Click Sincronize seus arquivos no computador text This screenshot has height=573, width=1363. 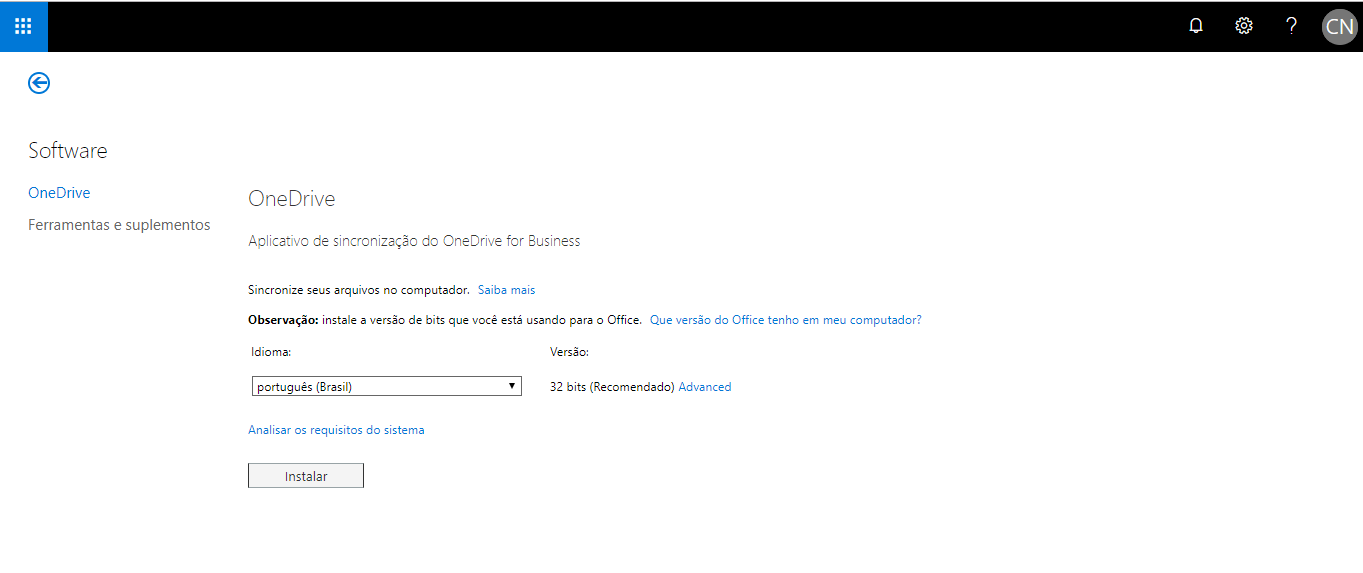359,290
